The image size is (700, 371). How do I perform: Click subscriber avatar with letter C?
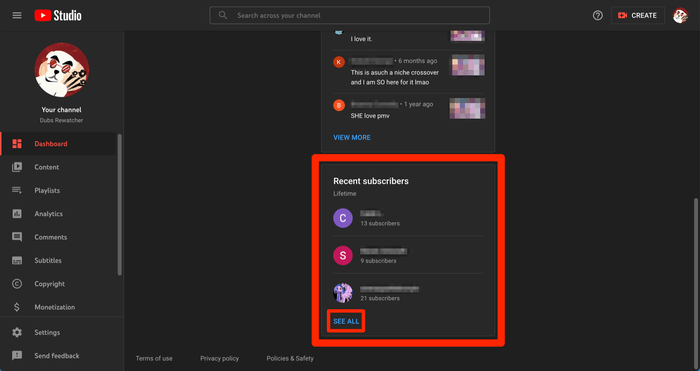point(343,218)
